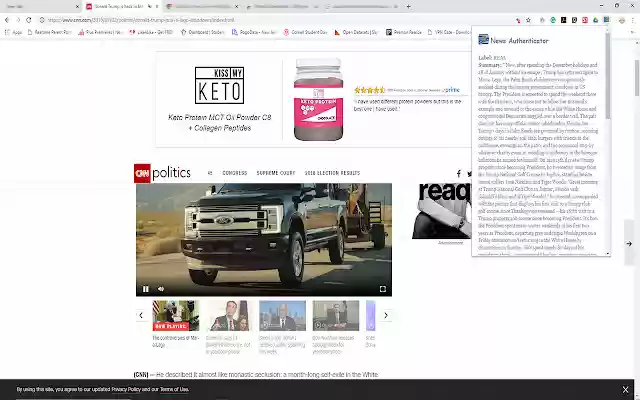
Task: Click the browser forward arrow
Action: [x=18, y=20]
